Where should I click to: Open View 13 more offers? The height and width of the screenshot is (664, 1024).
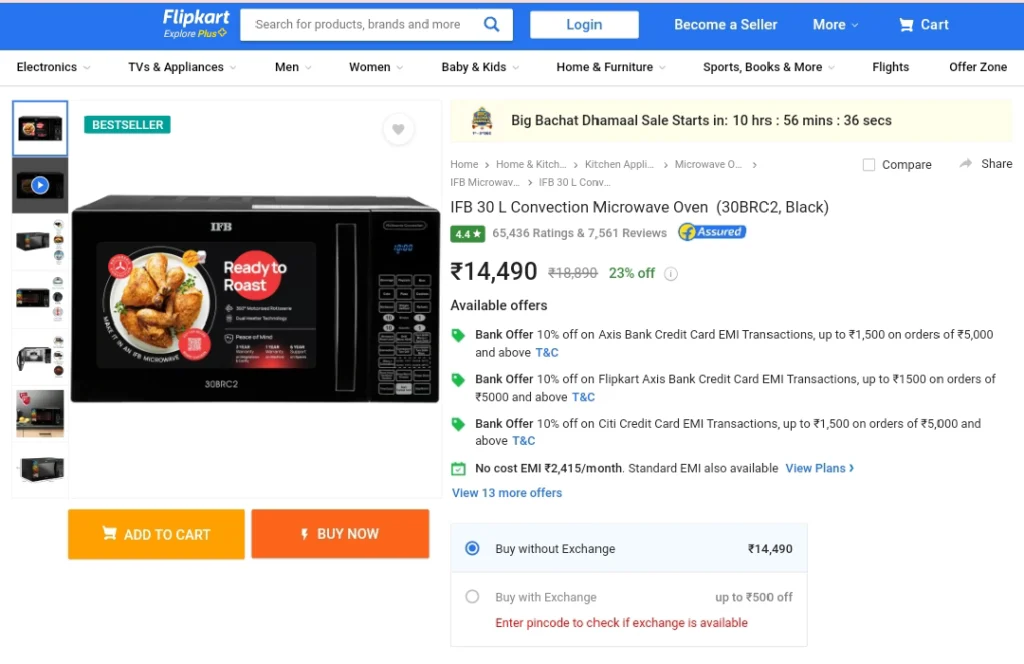(507, 493)
